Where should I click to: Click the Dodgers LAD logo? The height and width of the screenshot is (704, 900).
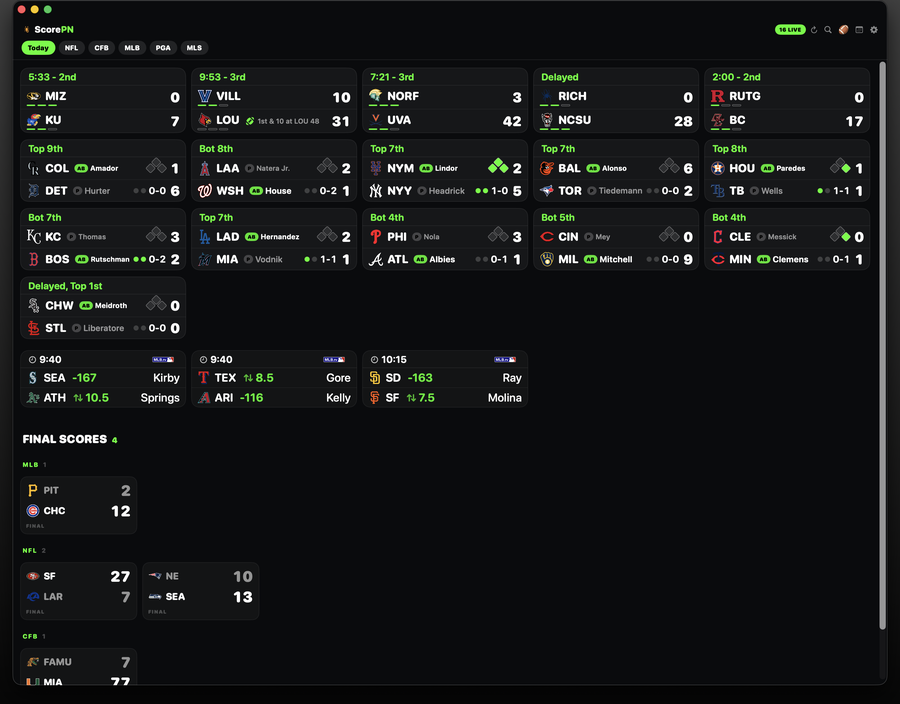(204, 236)
